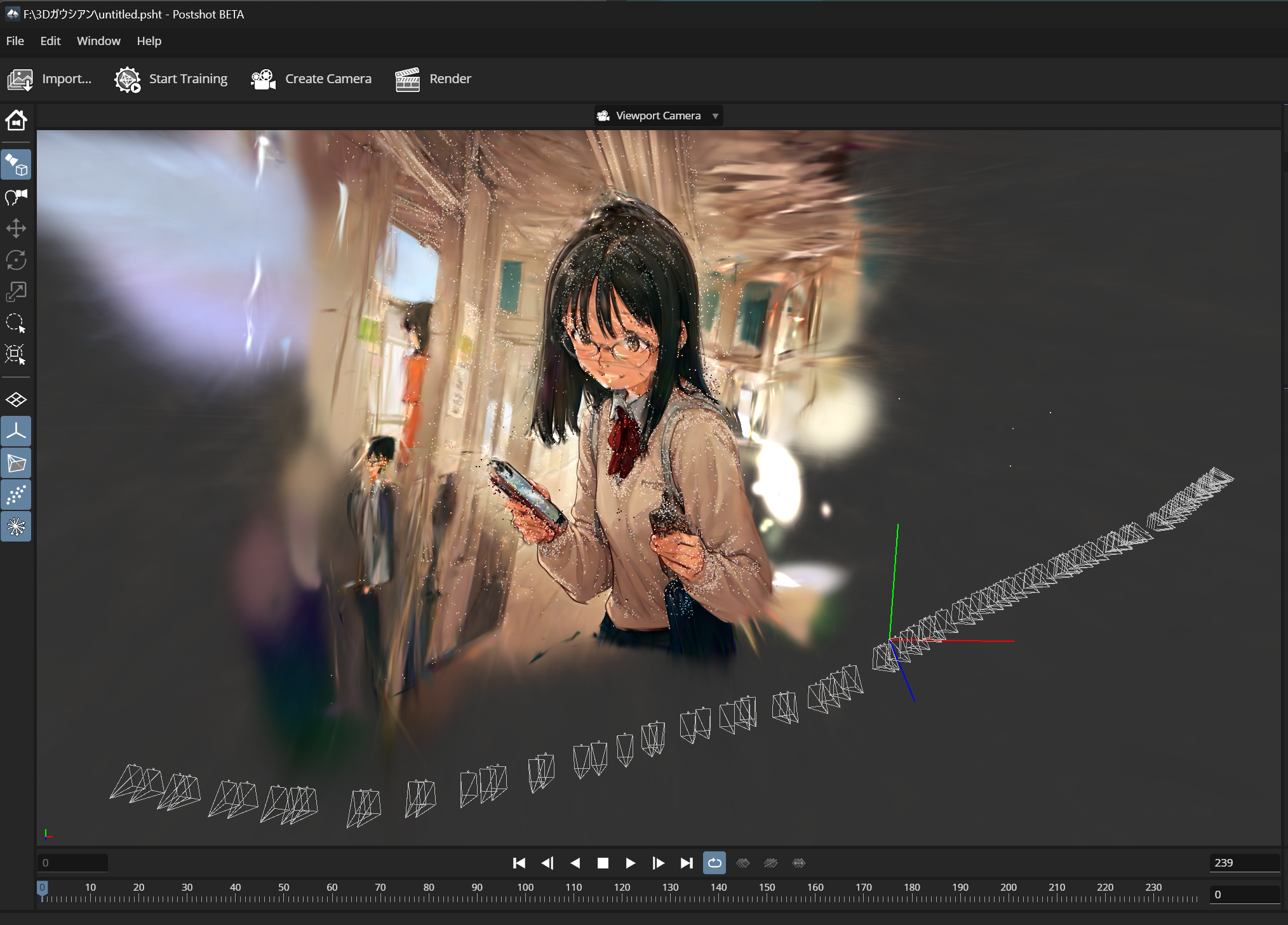This screenshot has width=1288, height=925.
Task: Choose the Move transform tool
Action: point(16,229)
